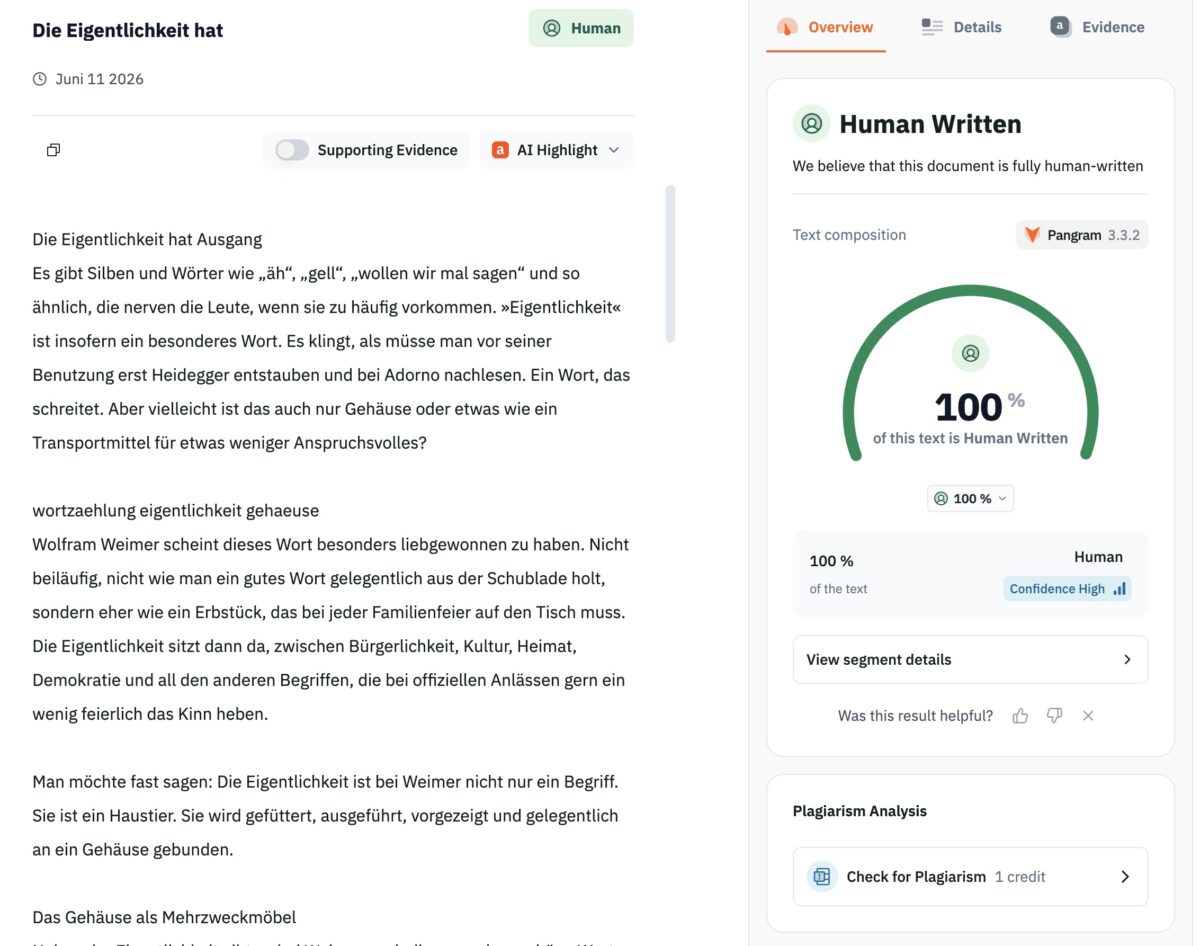Switch to the Details tab
1200x946 pixels.
(961, 27)
